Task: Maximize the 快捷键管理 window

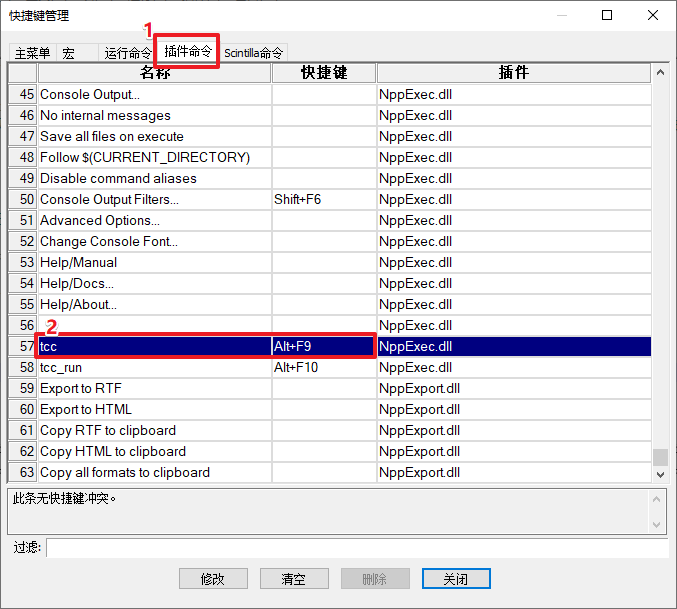Action: coord(607,16)
